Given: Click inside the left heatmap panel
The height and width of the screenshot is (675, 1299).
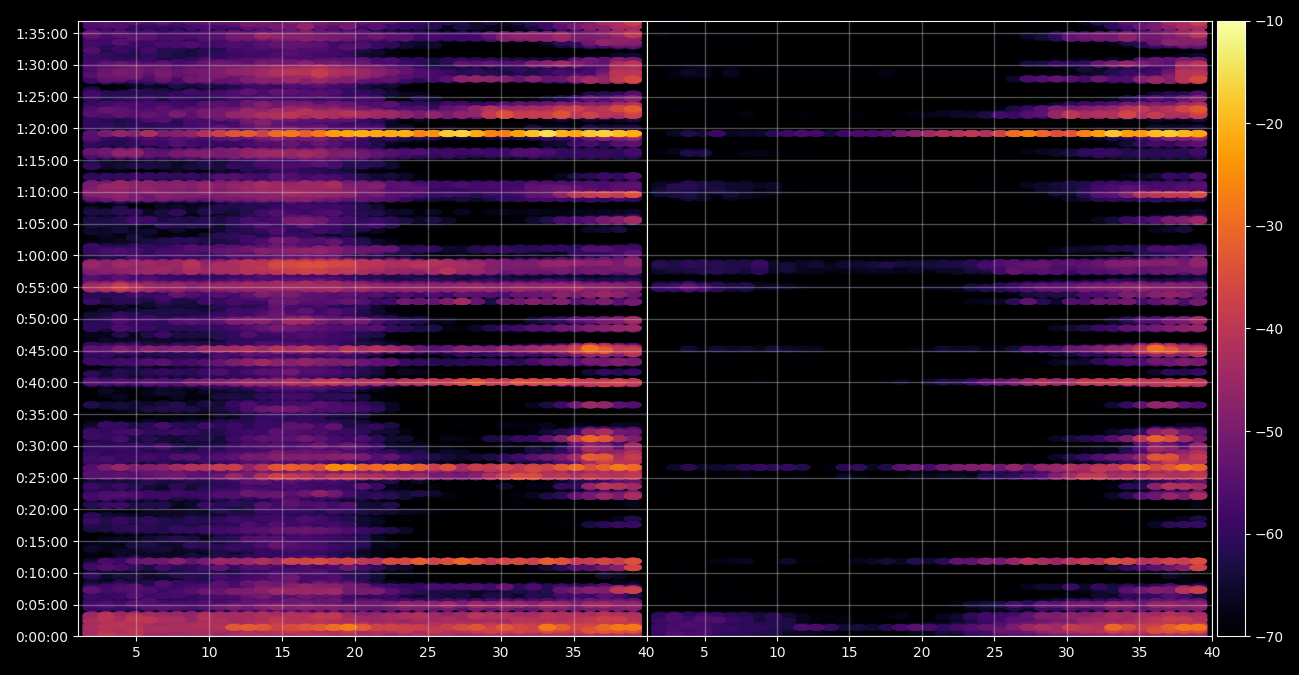Looking at the screenshot, I should point(362,329).
